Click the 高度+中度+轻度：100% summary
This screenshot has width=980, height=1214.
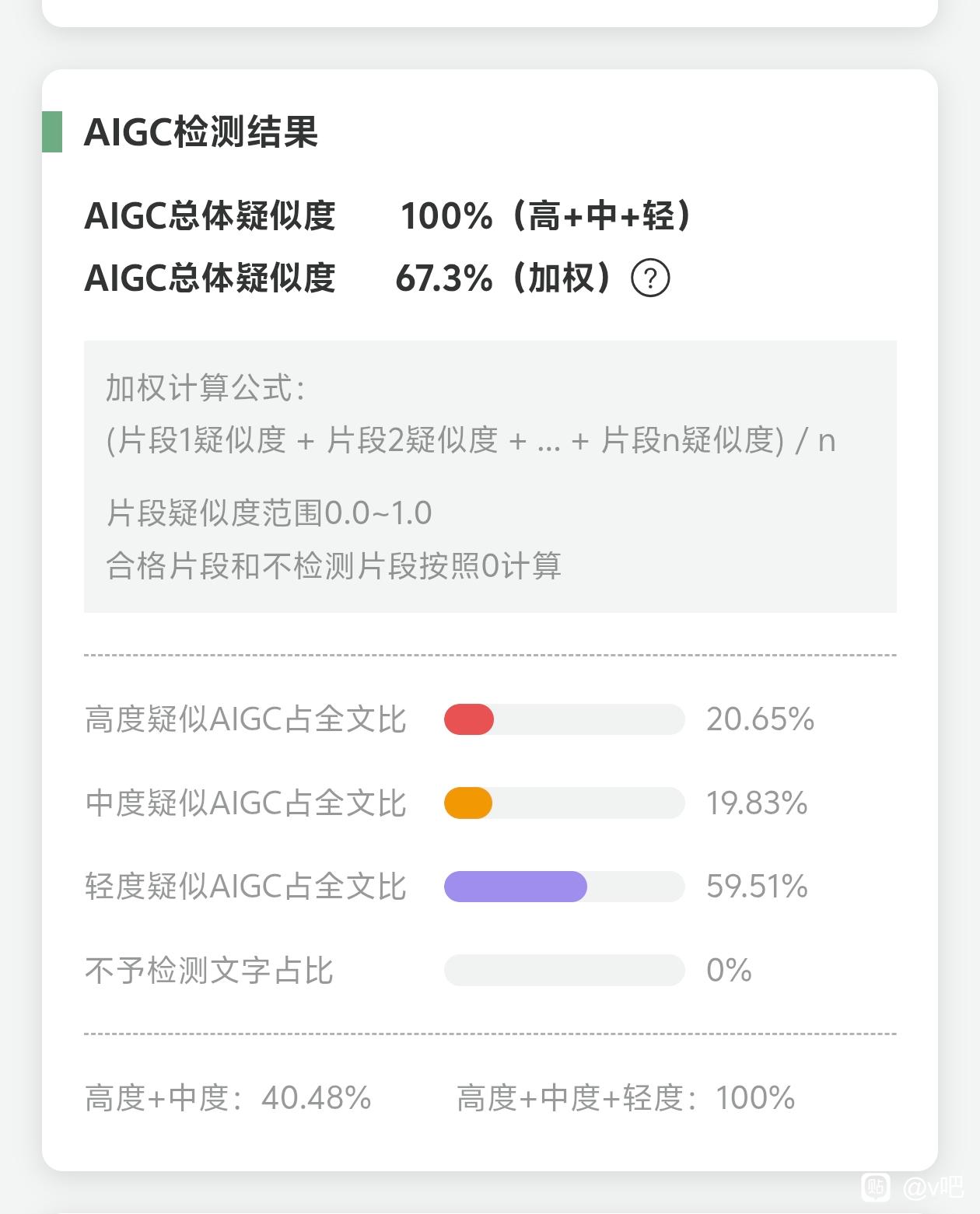tap(625, 1098)
